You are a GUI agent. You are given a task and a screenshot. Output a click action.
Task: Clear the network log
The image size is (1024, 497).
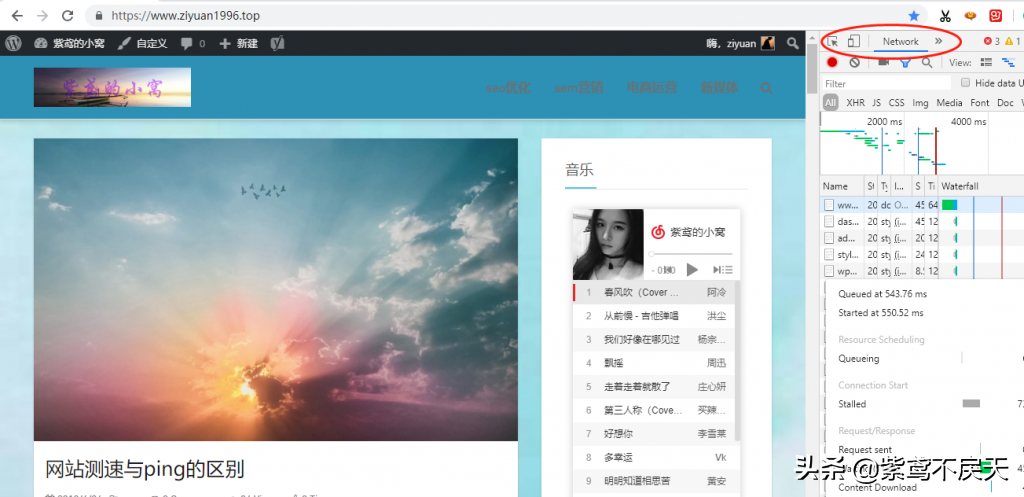(854, 63)
